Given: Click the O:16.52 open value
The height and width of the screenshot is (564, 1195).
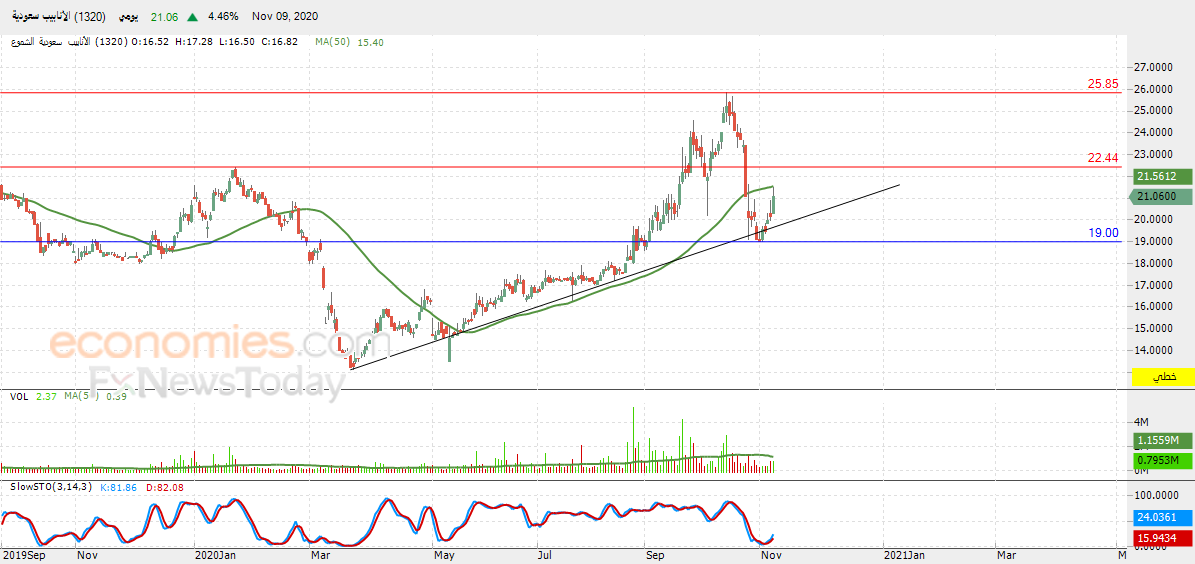Looking at the screenshot, I should [x=150, y=43].
